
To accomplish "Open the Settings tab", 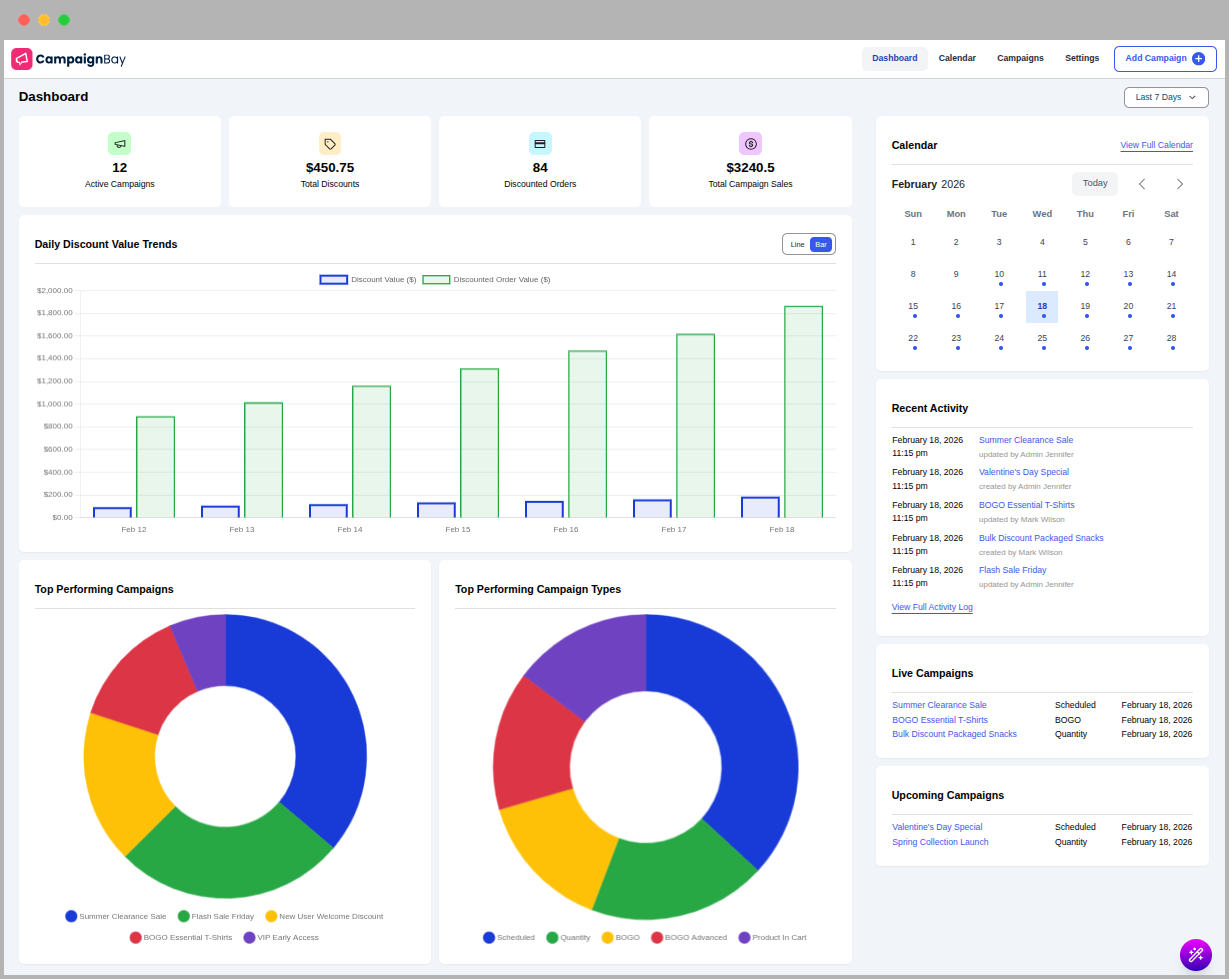I will coord(1081,58).
